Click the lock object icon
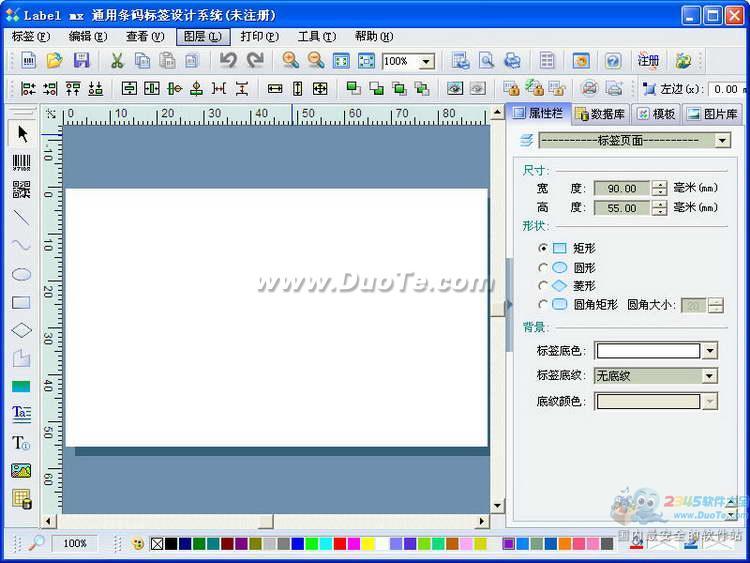The height and width of the screenshot is (563, 750). [511, 88]
